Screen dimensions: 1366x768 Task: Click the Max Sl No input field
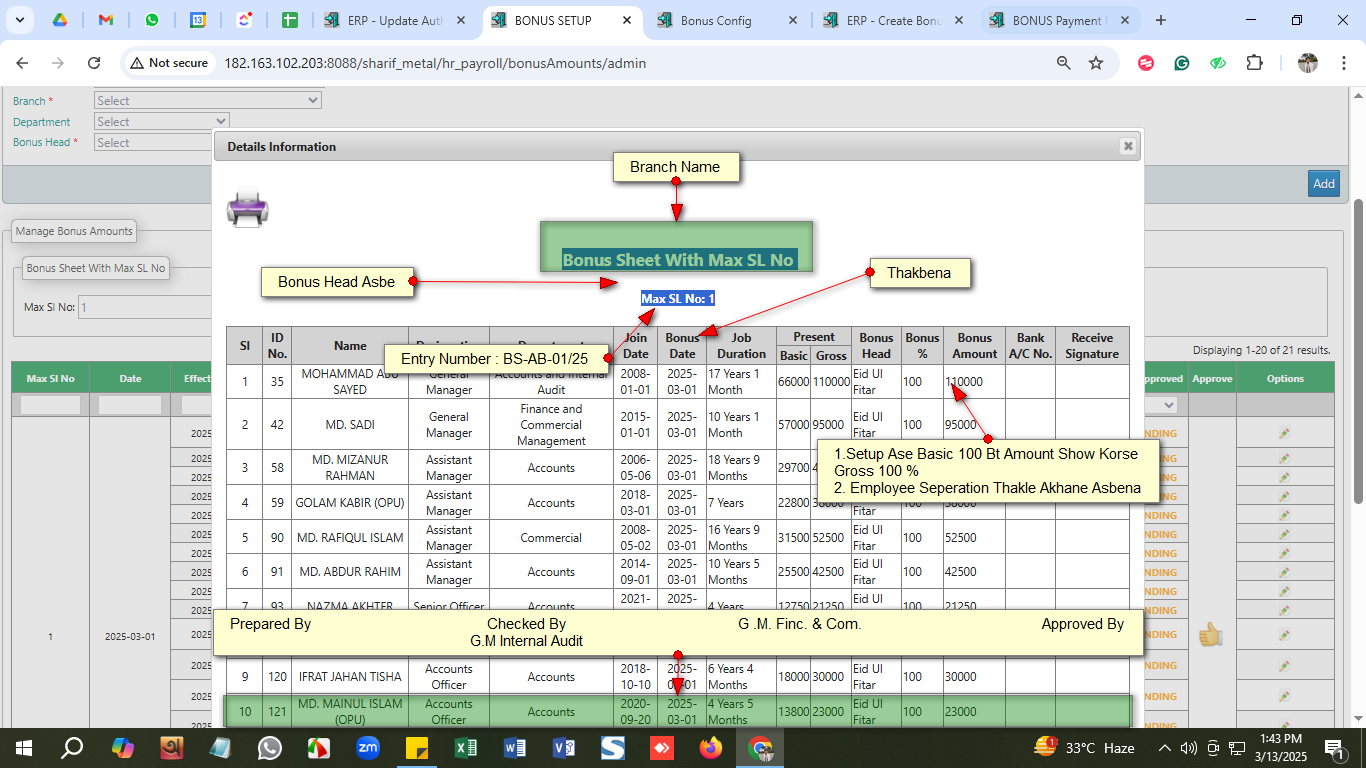click(145, 307)
